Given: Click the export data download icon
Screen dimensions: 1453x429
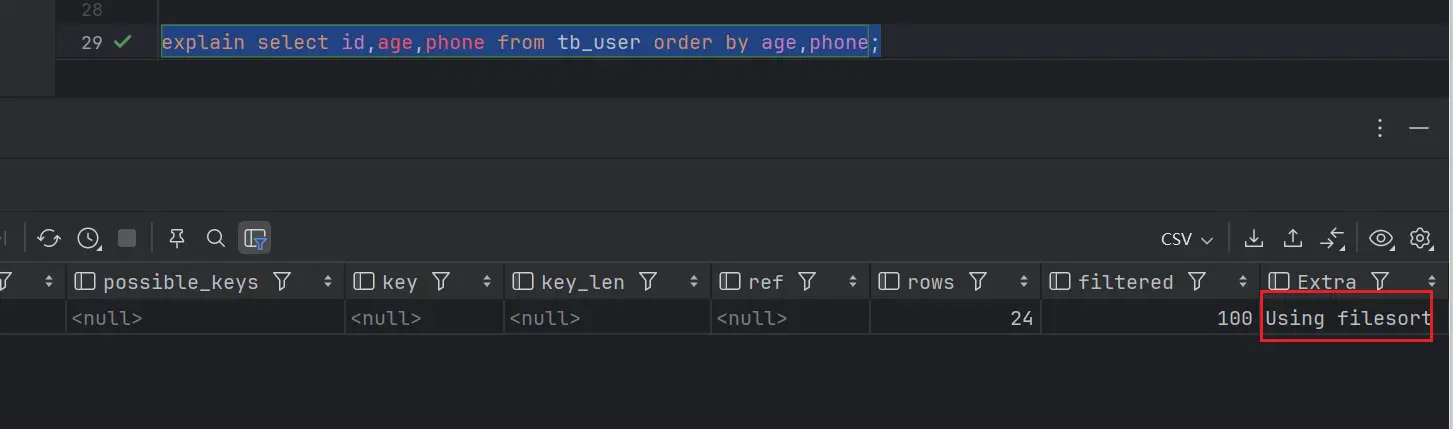Looking at the screenshot, I should pyautogui.click(x=1253, y=238).
